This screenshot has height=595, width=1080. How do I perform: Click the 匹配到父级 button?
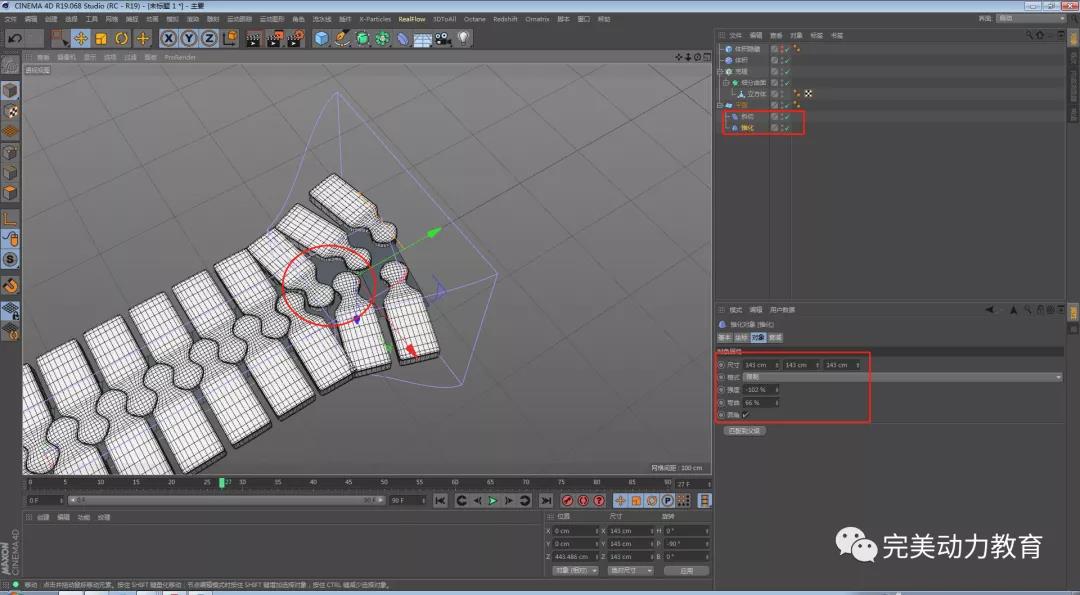point(743,430)
